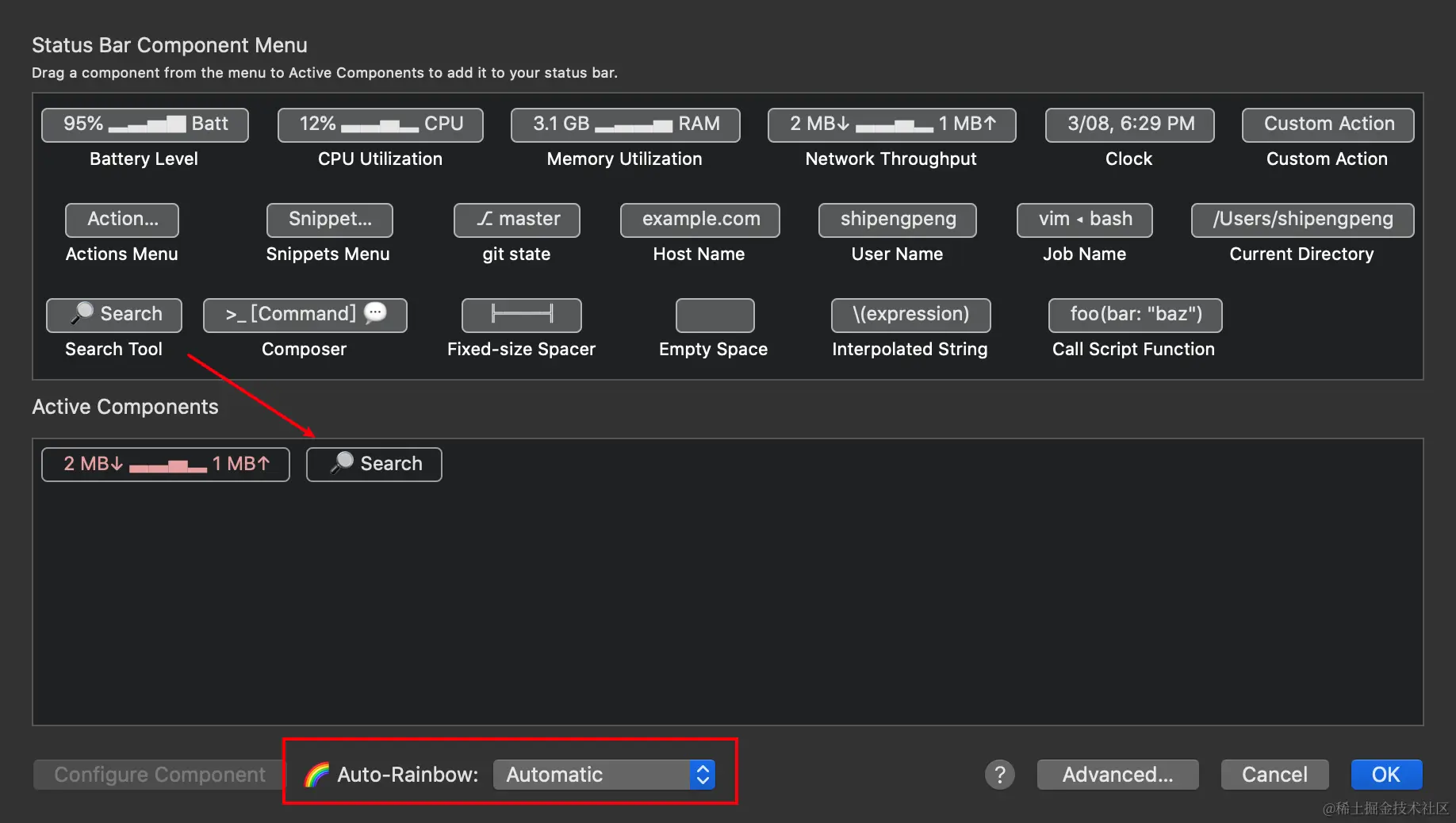Select the Search Tool component in the menu
Image resolution: width=1456 pixels, height=823 pixels.
114,315
